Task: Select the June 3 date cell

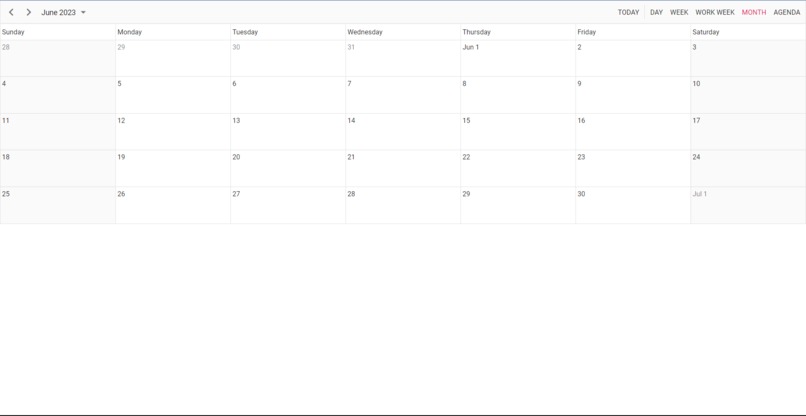Action: pos(748,59)
